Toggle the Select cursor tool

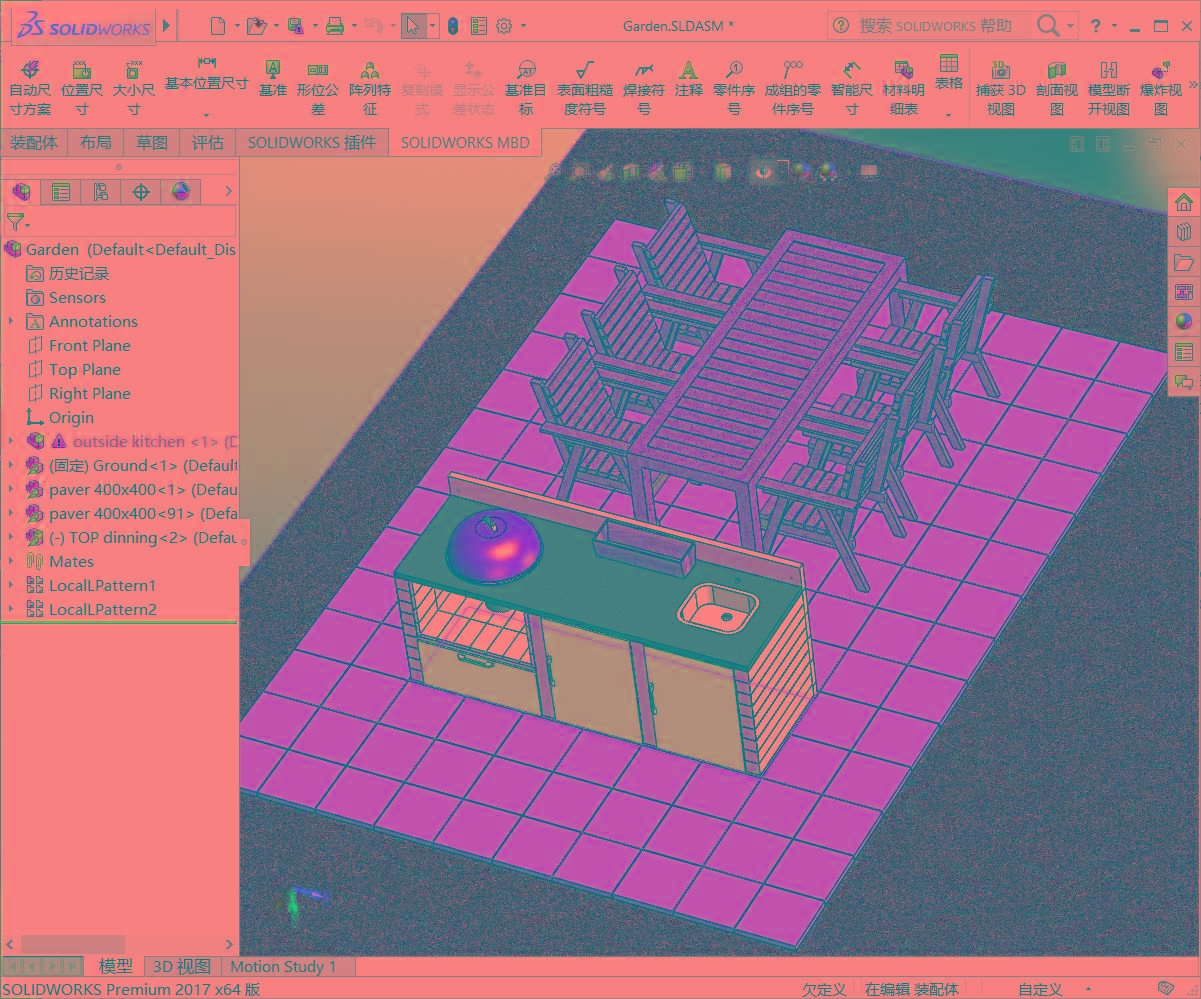coord(413,25)
